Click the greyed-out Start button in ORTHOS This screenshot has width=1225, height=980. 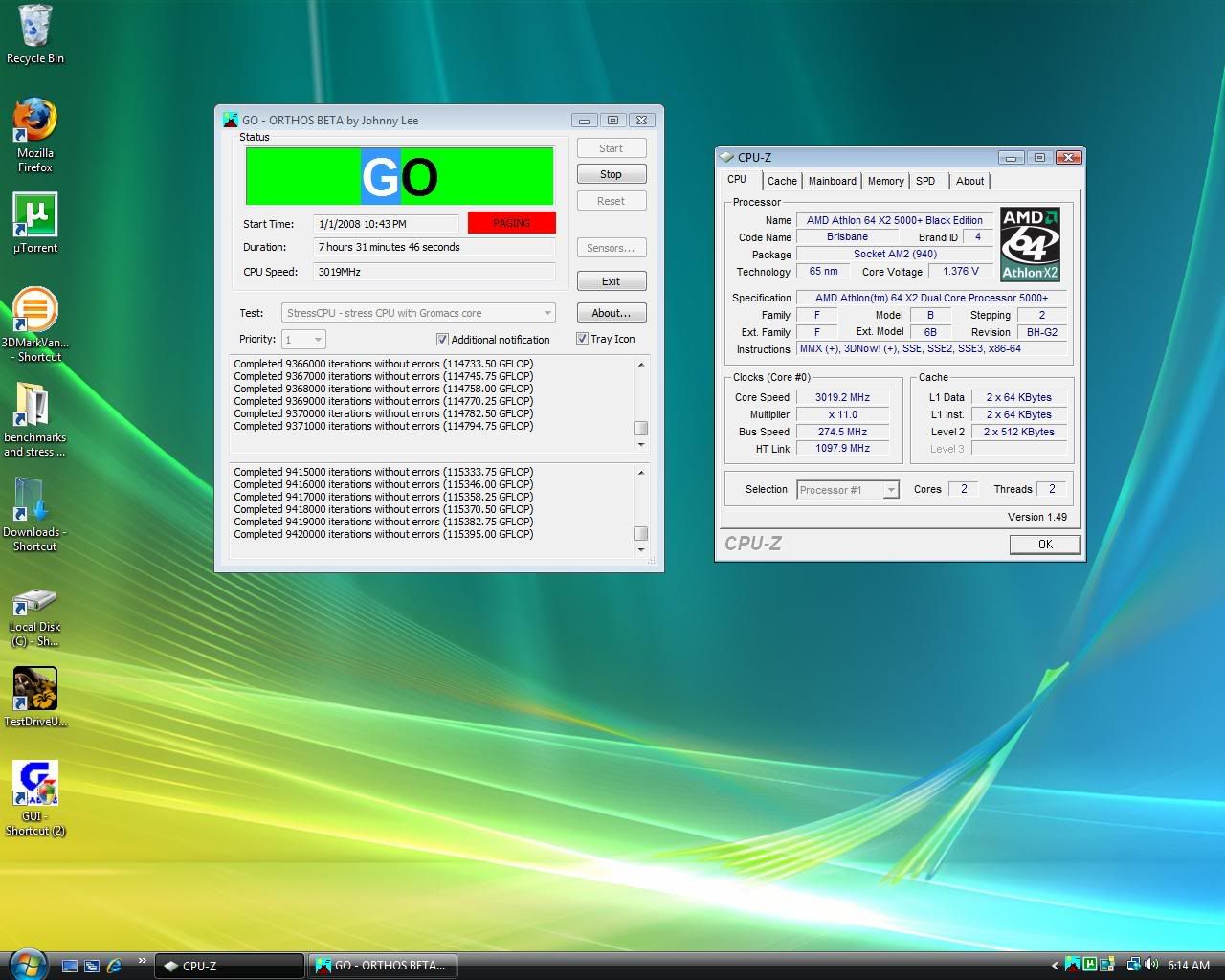click(611, 148)
